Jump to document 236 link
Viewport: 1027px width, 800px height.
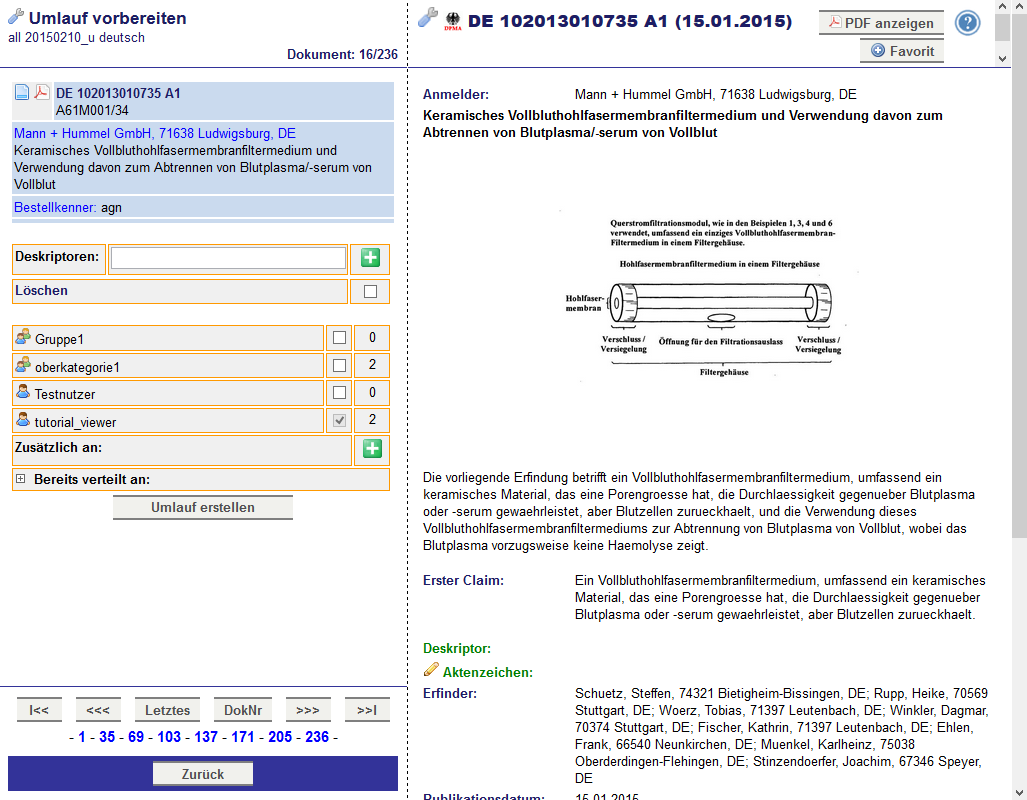[x=317, y=737]
